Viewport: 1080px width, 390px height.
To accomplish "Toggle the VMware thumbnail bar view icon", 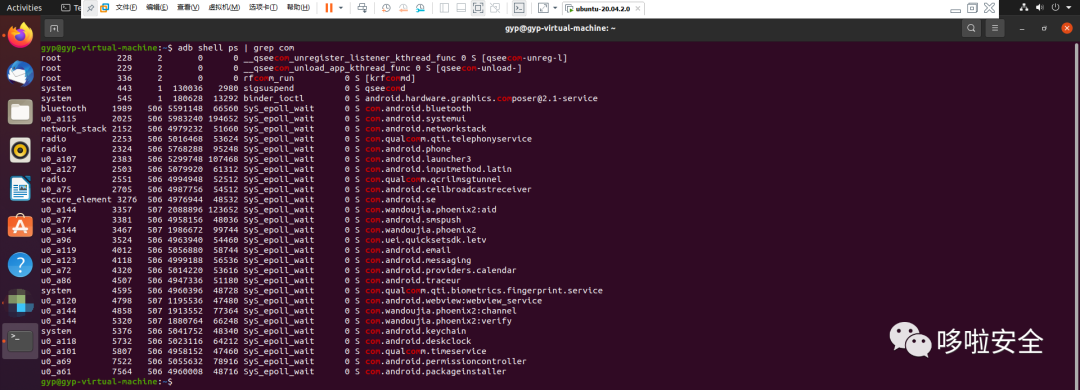I will 461,8.
